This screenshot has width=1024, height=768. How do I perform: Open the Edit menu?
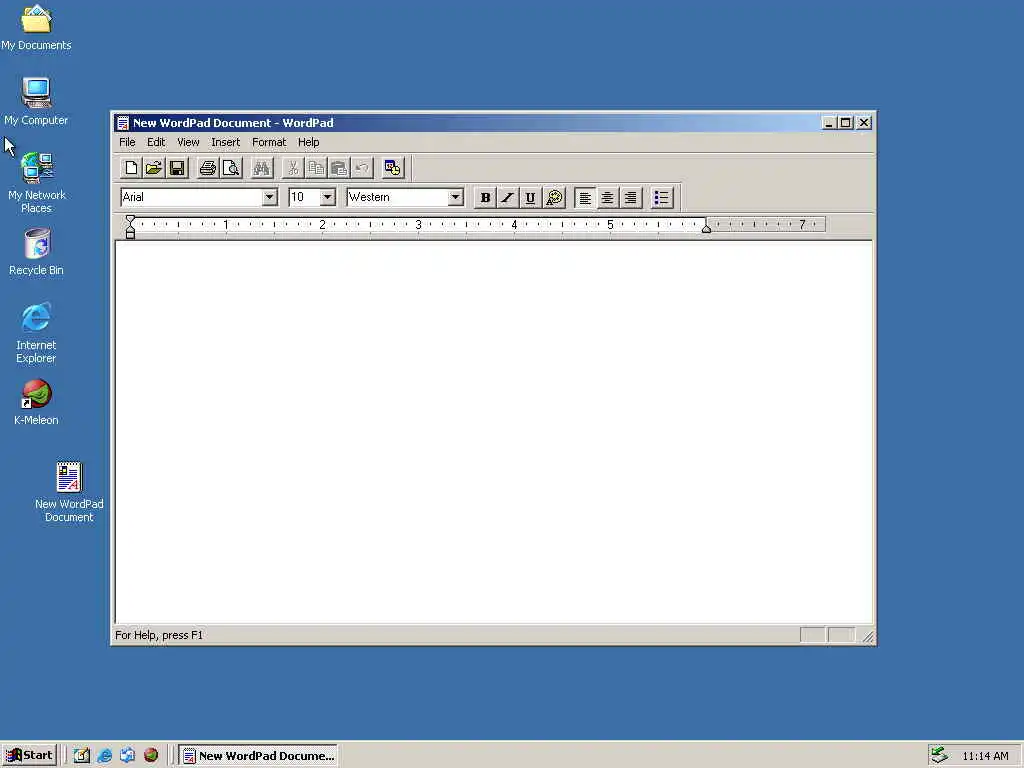click(x=156, y=142)
